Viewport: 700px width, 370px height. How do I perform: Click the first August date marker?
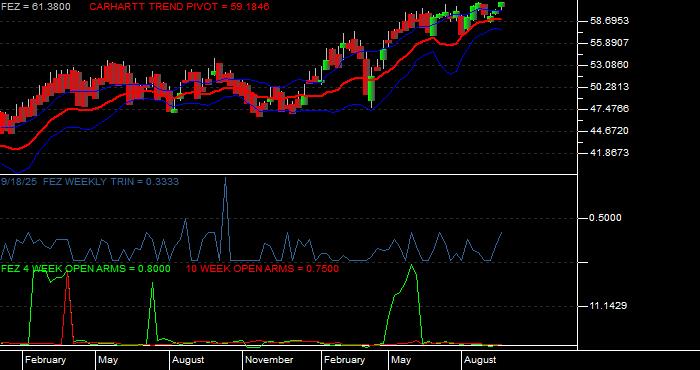click(188, 360)
